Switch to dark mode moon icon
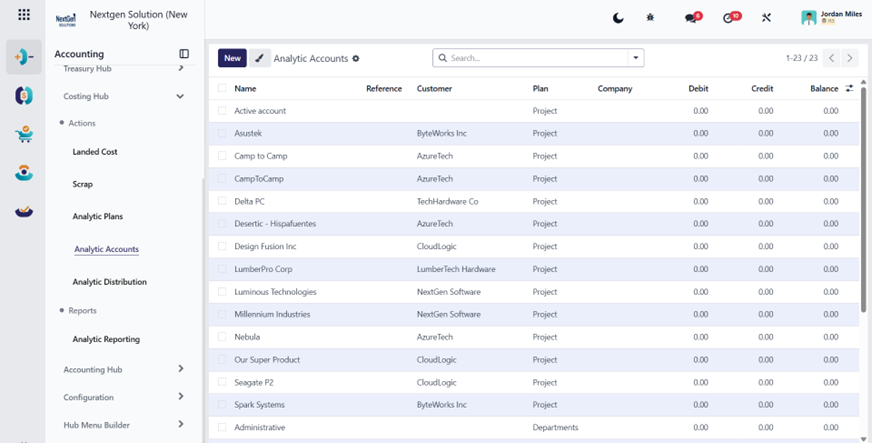This screenshot has width=872, height=443. tap(618, 18)
